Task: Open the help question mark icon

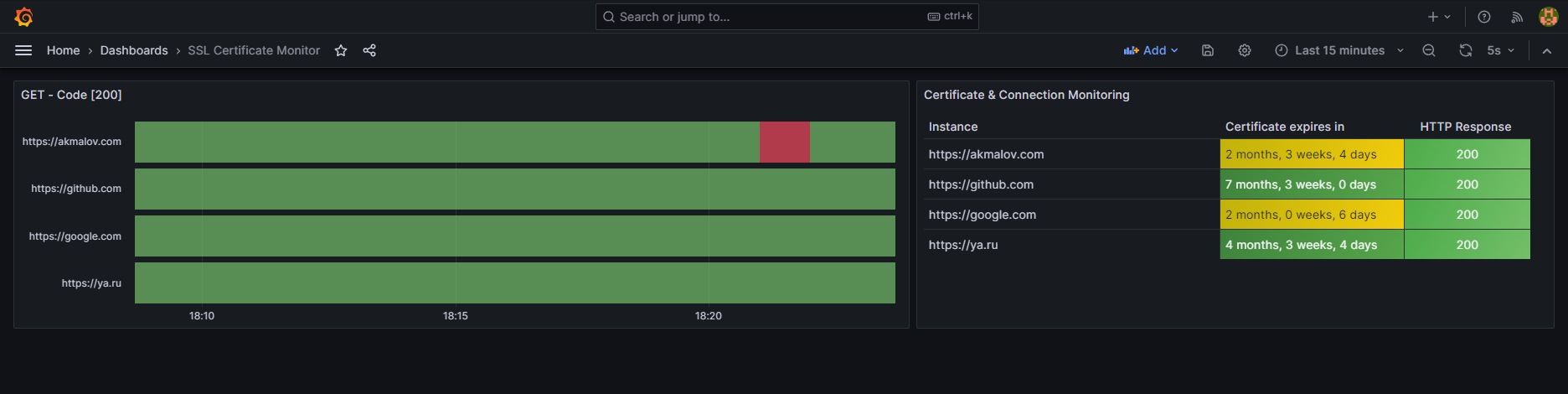Action: 1484,17
